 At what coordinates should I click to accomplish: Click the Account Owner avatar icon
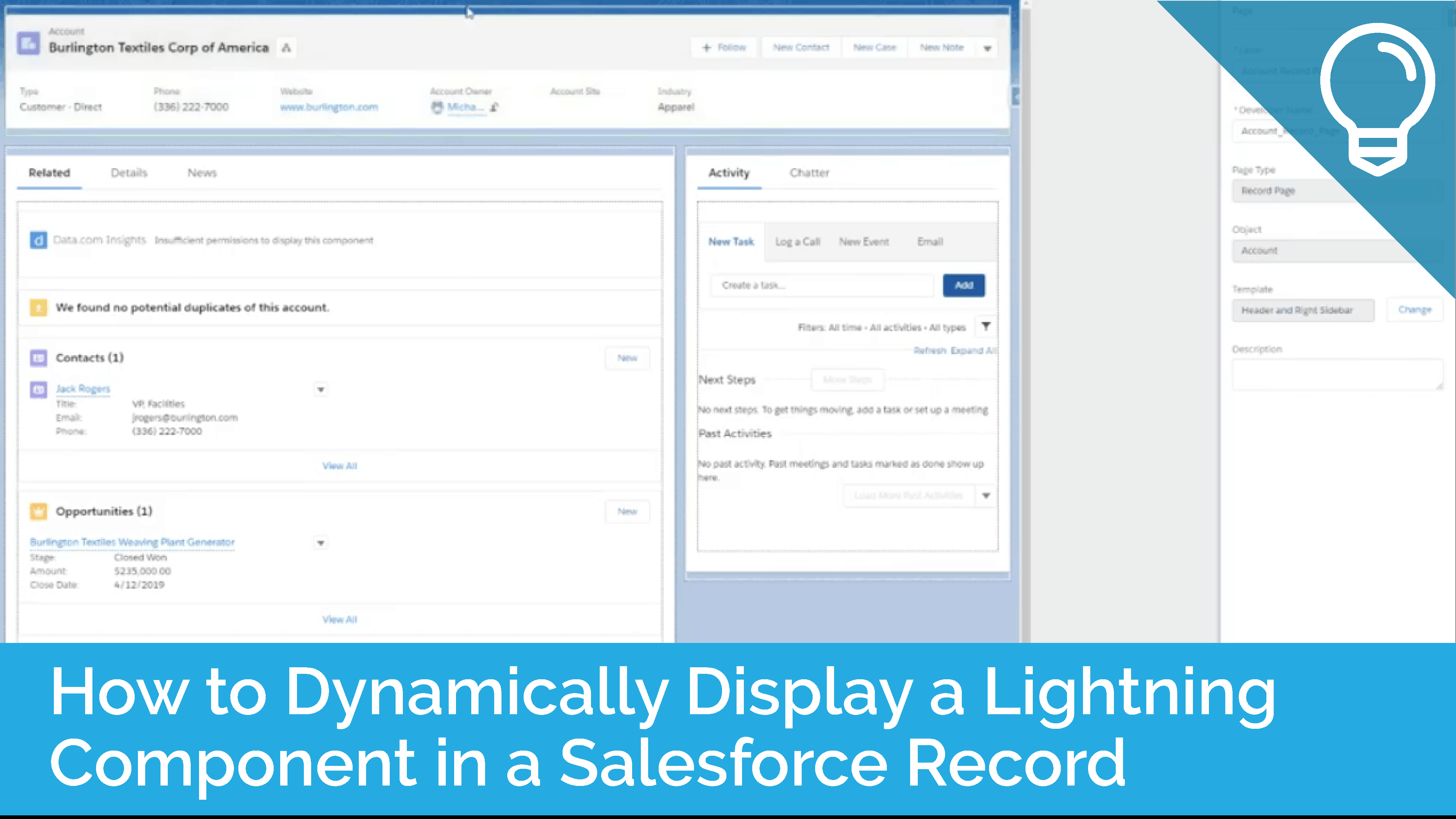[x=437, y=107]
